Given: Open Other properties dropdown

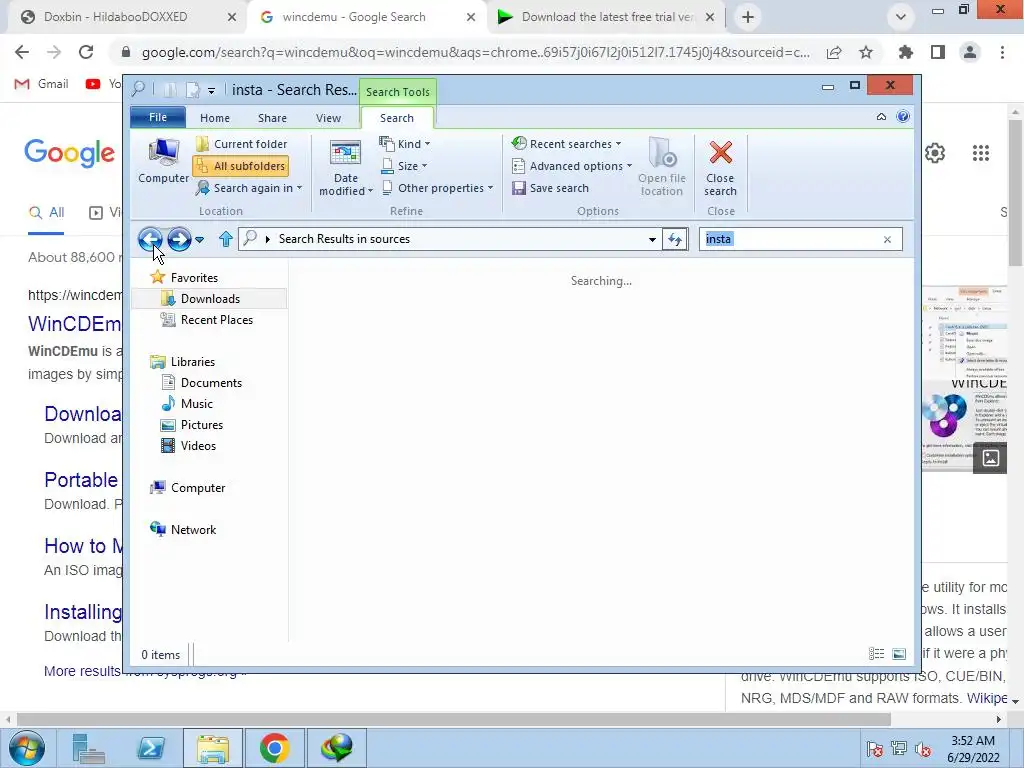Looking at the screenshot, I should click(438, 188).
